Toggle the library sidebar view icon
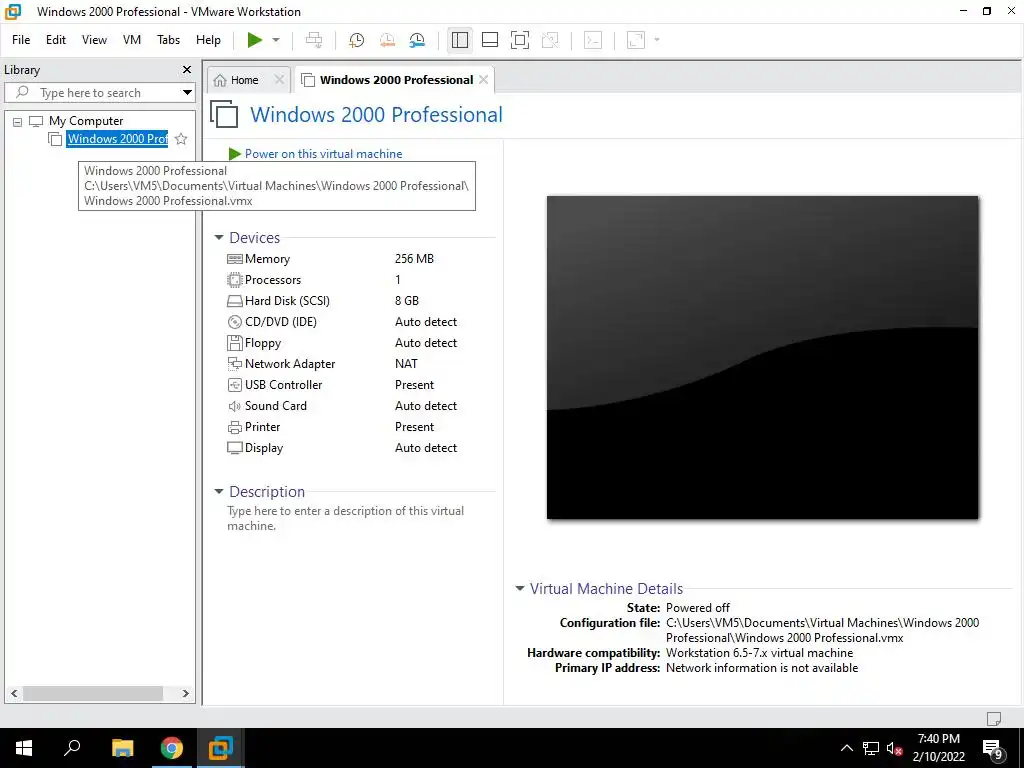Screen dimensions: 1024x768 click(x=460, y=40)
